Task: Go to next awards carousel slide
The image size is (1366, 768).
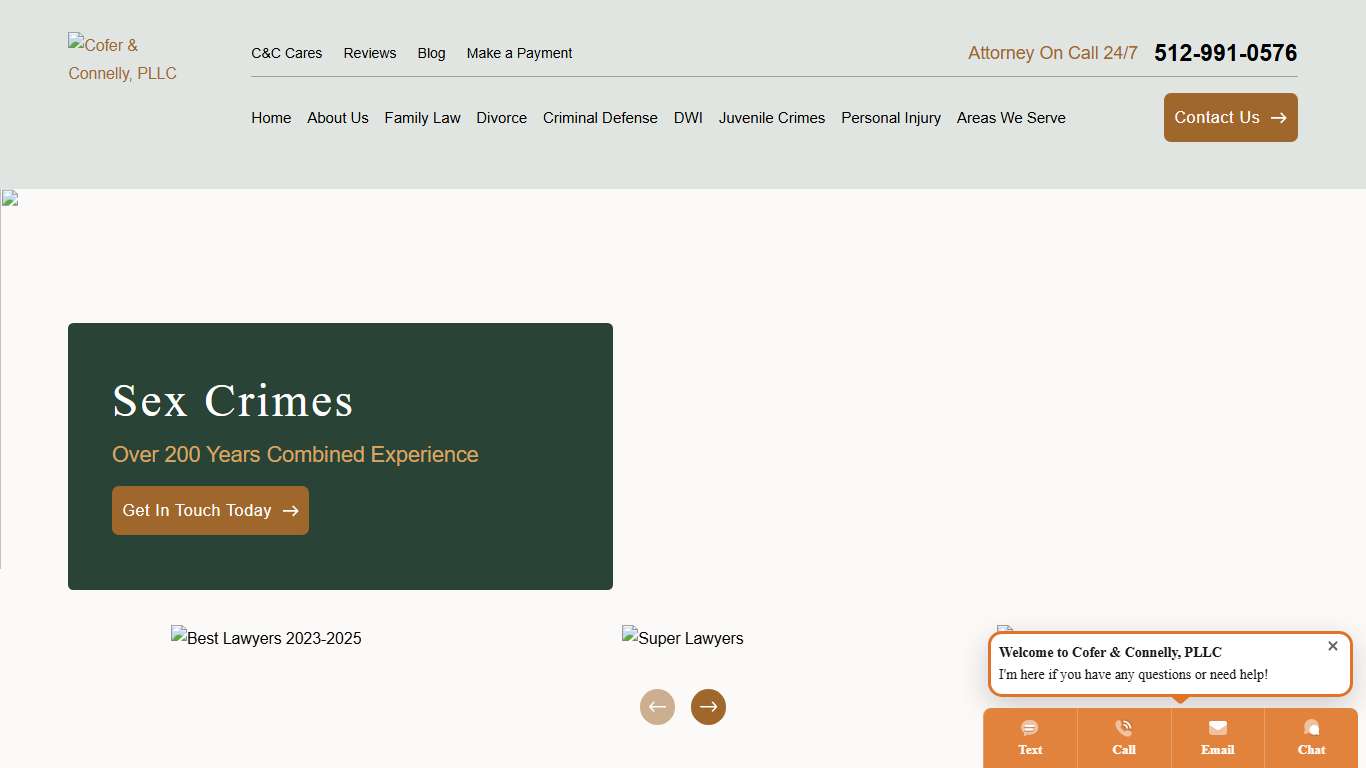Action: 708,707
